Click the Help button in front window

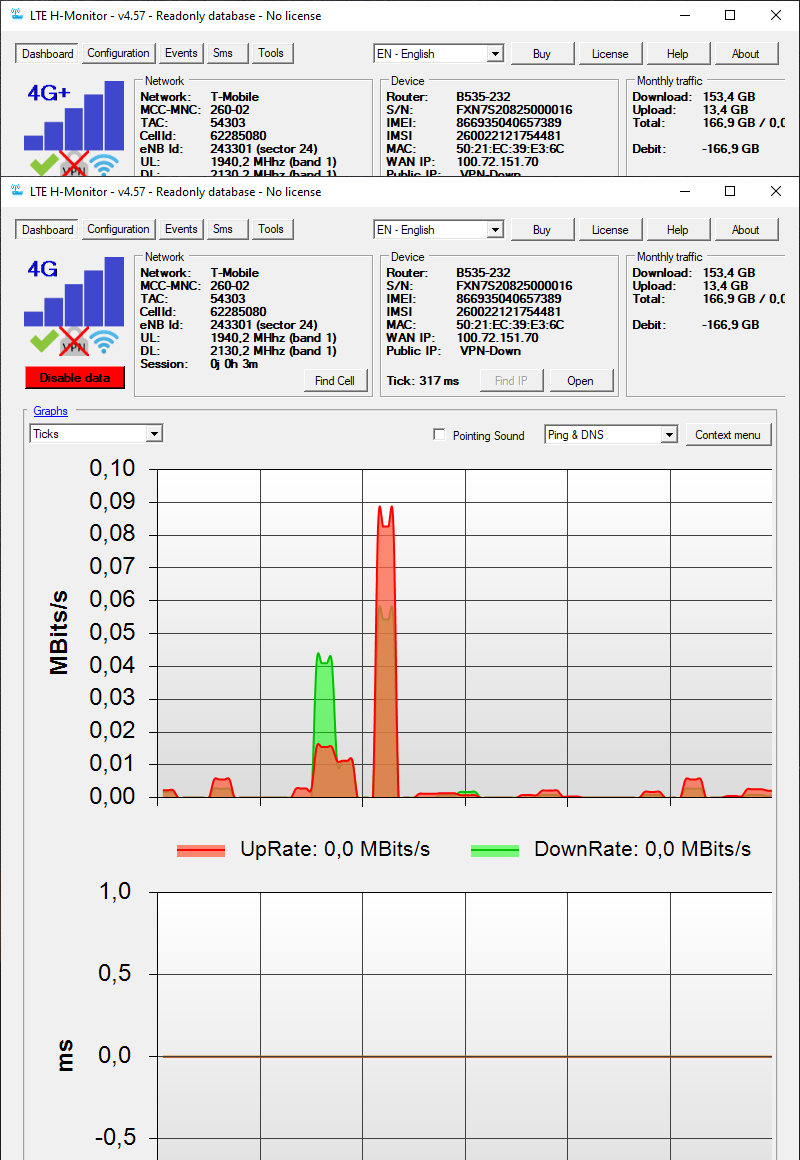pos(678,229)
